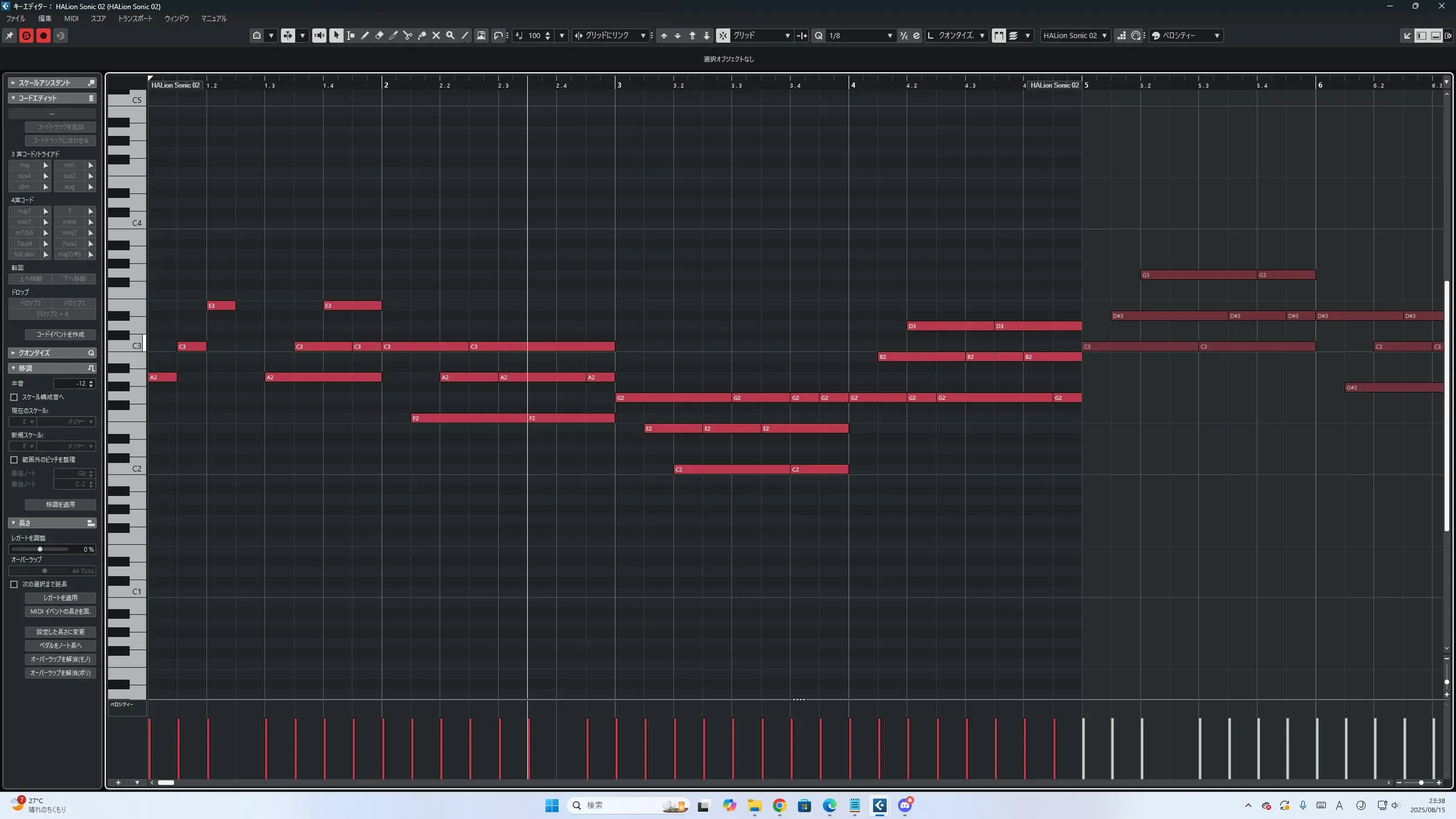This screenshot has width=1456, height=819.
Task: Select the Mute X tool
Action: pos(436,35)
